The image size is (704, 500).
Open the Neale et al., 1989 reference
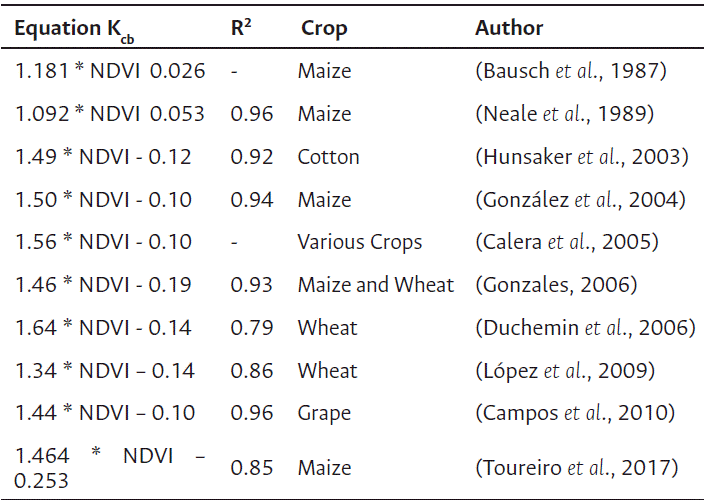(564, 114)
